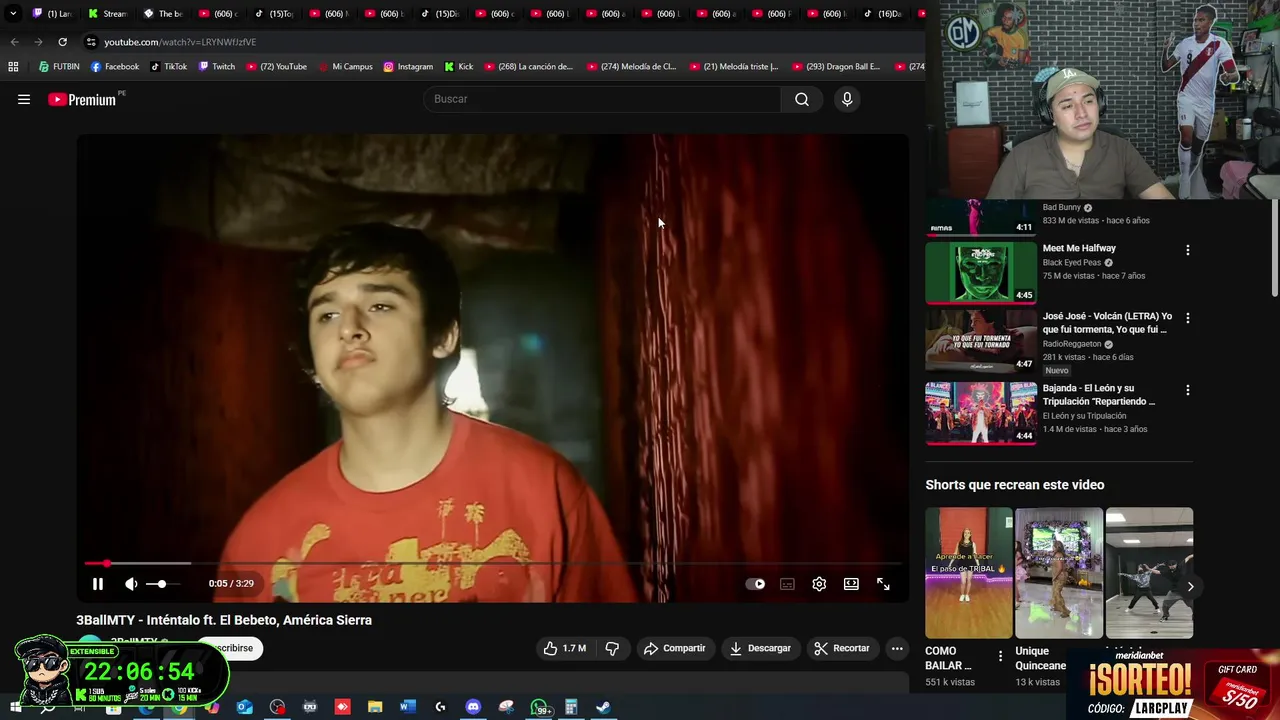
Task: Open Kick bookmark
Action: (x=458, y=67)
